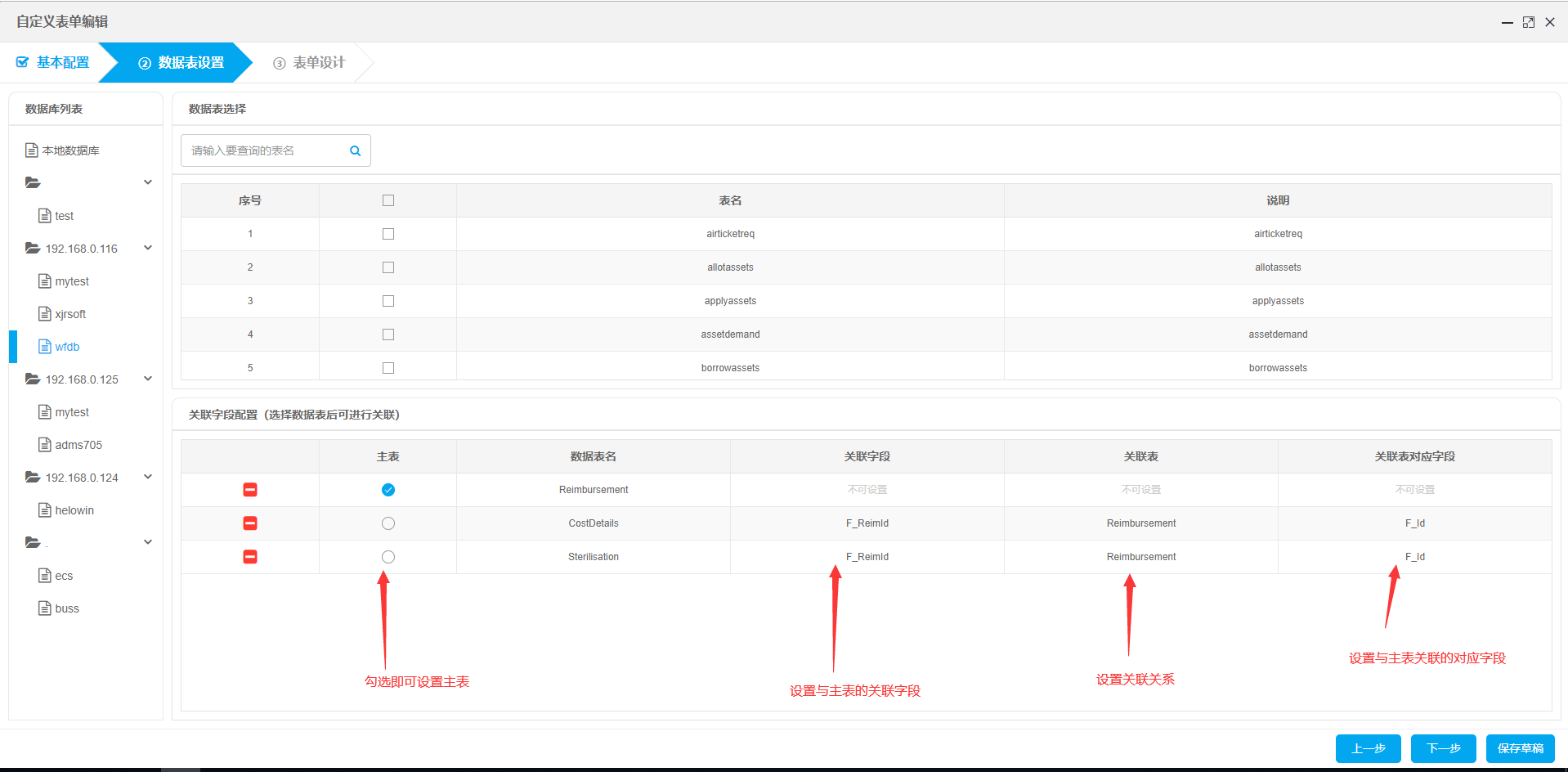1568x772 pixels.
Task: Collapse the 192.168.0.125 server node
Action: pyautogui.click(x=148, y=379)
